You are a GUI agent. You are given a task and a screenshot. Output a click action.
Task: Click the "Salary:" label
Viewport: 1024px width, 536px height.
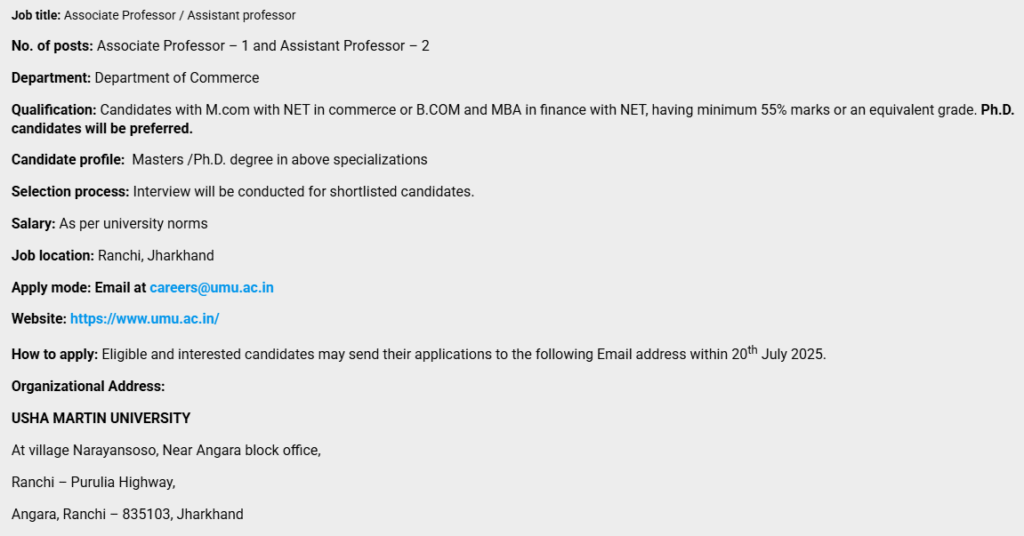(33, 224)
